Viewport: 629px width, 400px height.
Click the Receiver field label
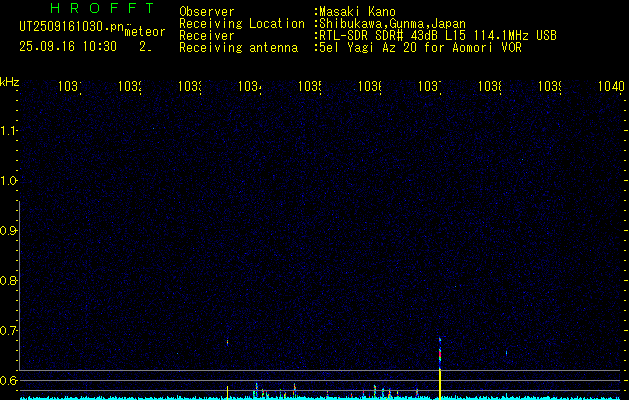pyautogui.click(x=207, y=36)
